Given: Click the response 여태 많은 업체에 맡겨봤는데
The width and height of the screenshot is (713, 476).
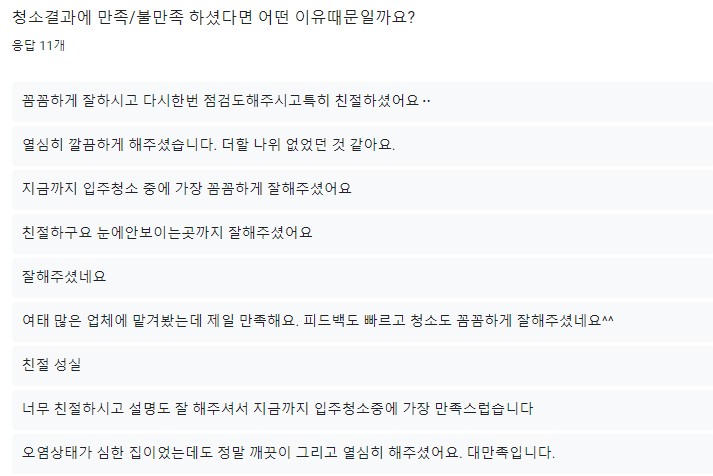Looking at the screenshot, I should (362, 321).
